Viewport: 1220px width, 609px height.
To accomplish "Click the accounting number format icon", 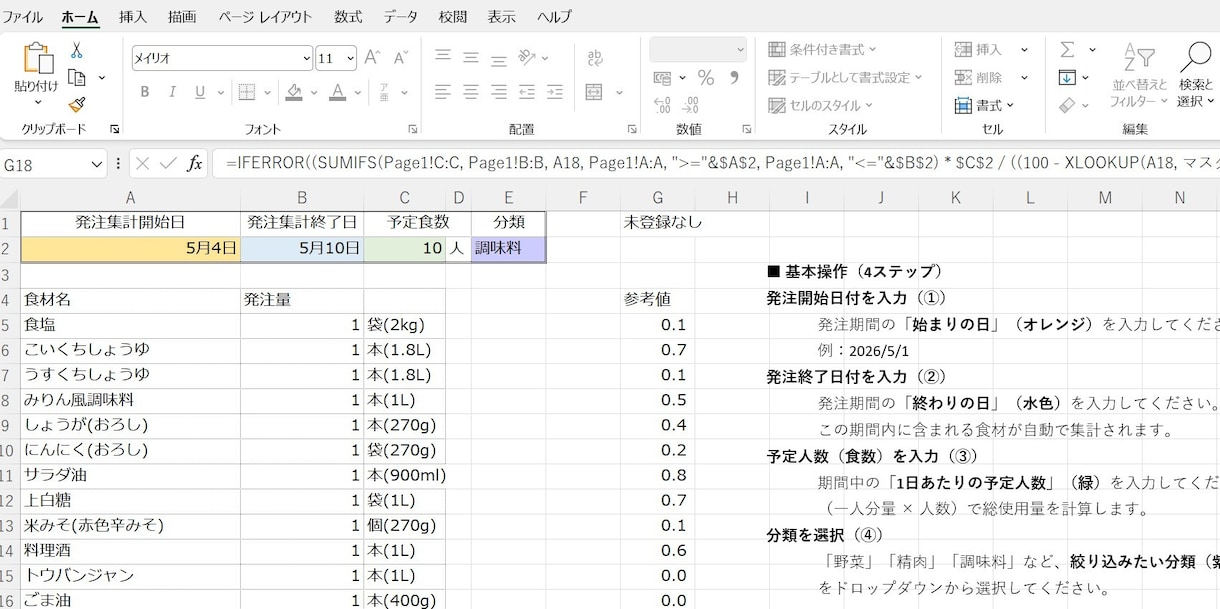I will coord(662,77).
